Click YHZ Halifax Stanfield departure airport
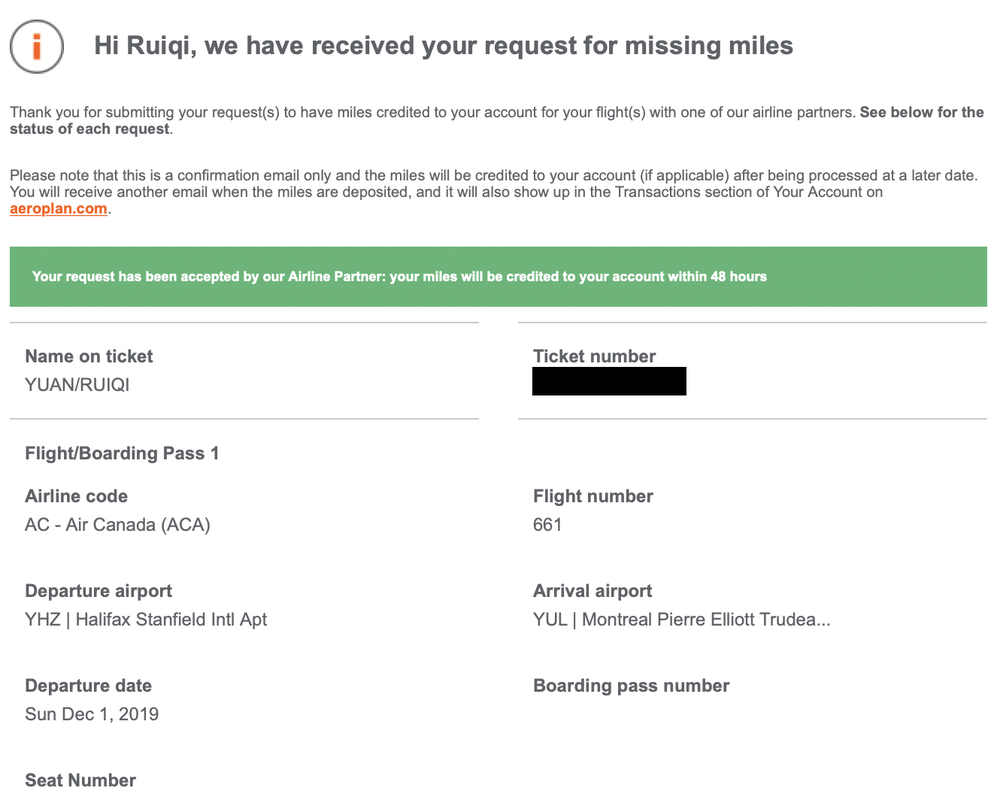Image resolution: width=1000 pixels, height=803 pixels. tap(146, 619)
